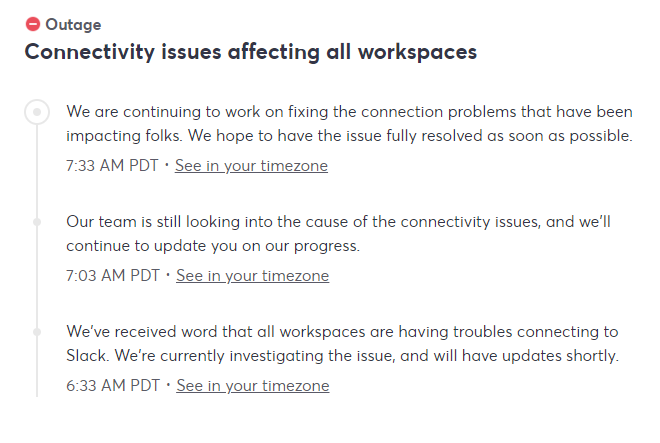Select the timeline dot beside the 6:33 AM update
Viewport: 660px width, 443px height.
point(37,331)
